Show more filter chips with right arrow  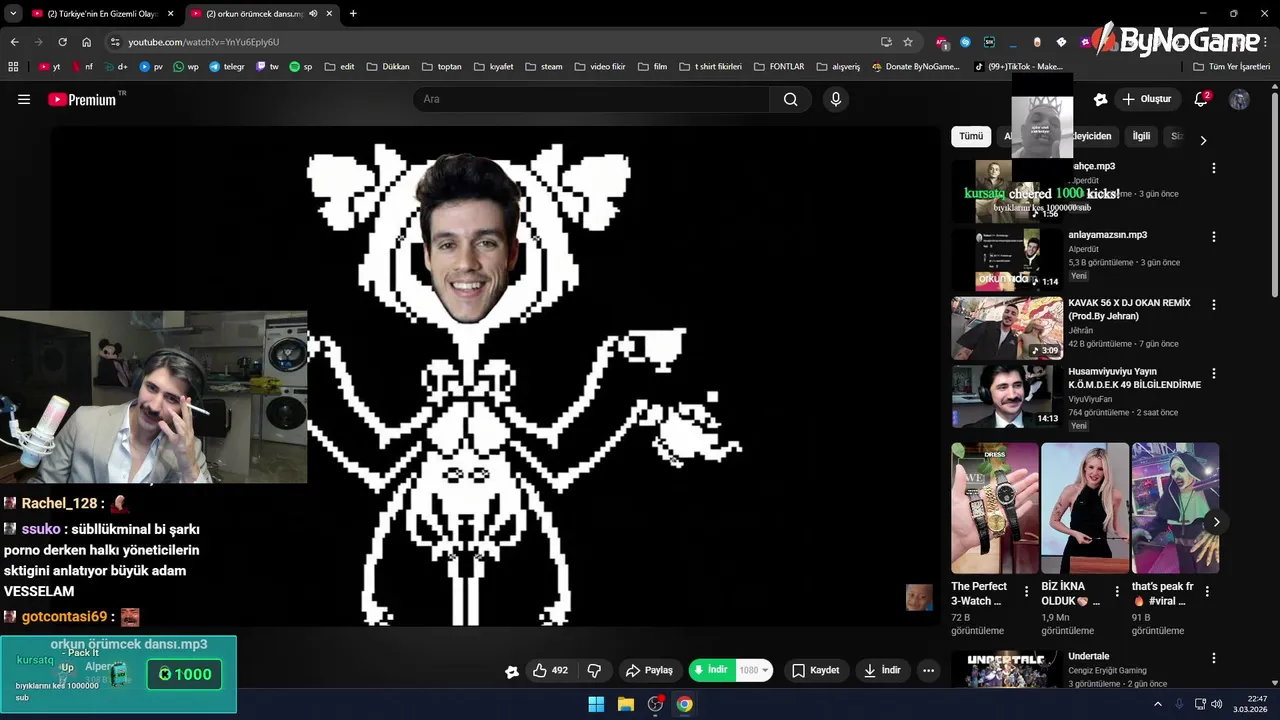coord(1203,140)
